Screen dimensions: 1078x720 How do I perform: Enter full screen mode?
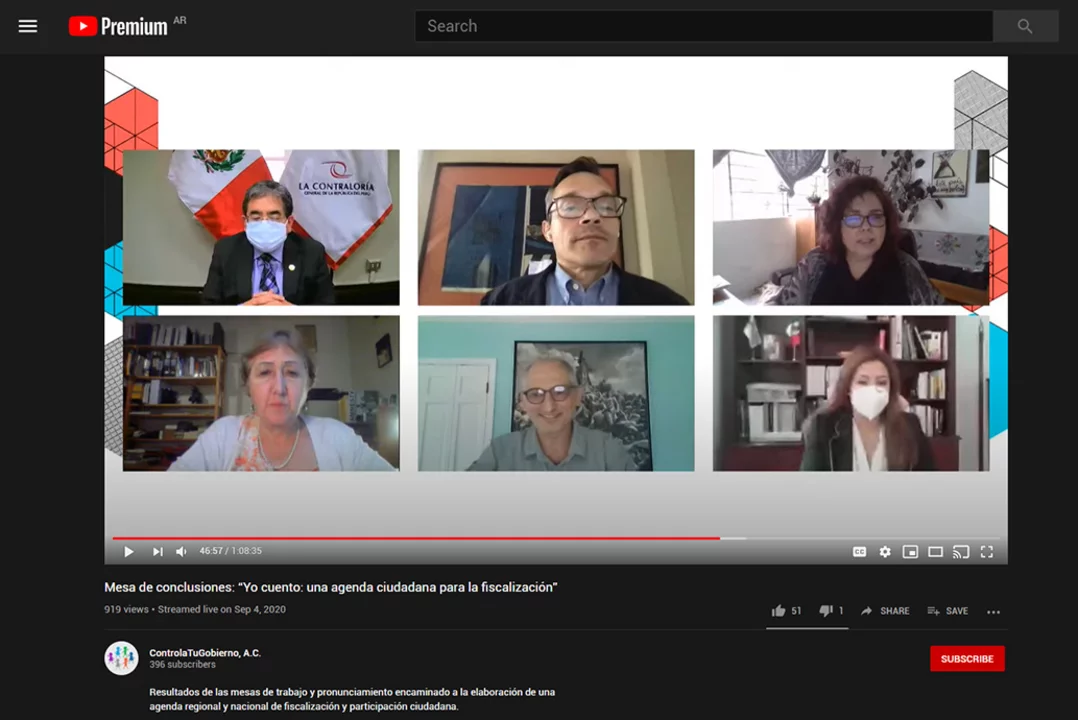coord(987,551)
